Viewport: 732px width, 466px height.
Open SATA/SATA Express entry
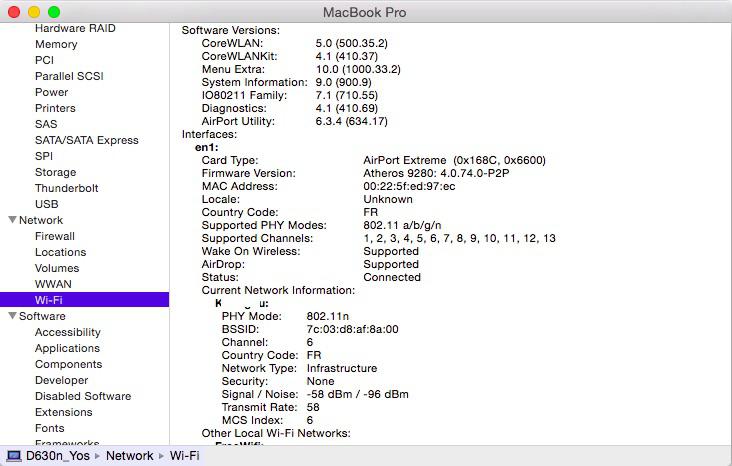click(87, 140)
